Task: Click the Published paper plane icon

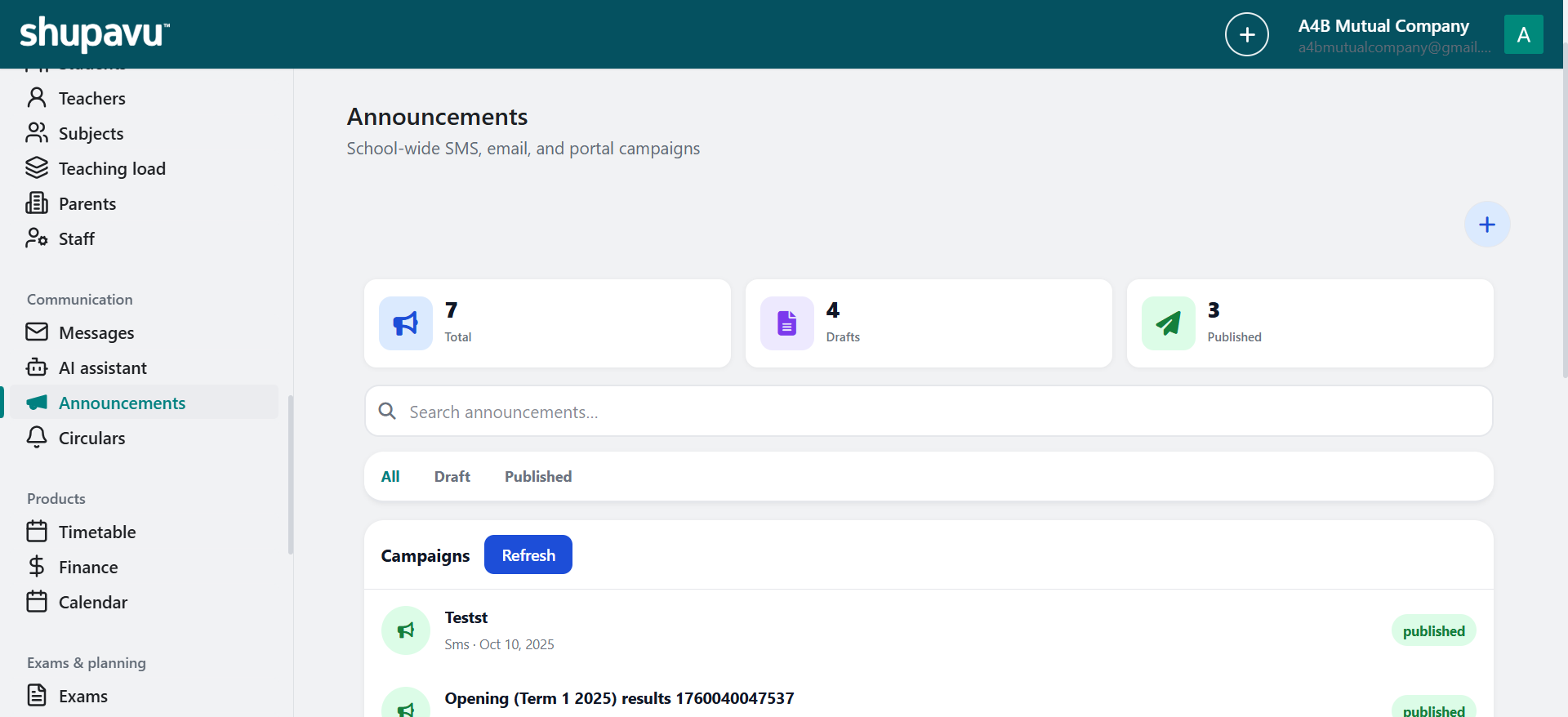Action: click(x=1169, y=323)
